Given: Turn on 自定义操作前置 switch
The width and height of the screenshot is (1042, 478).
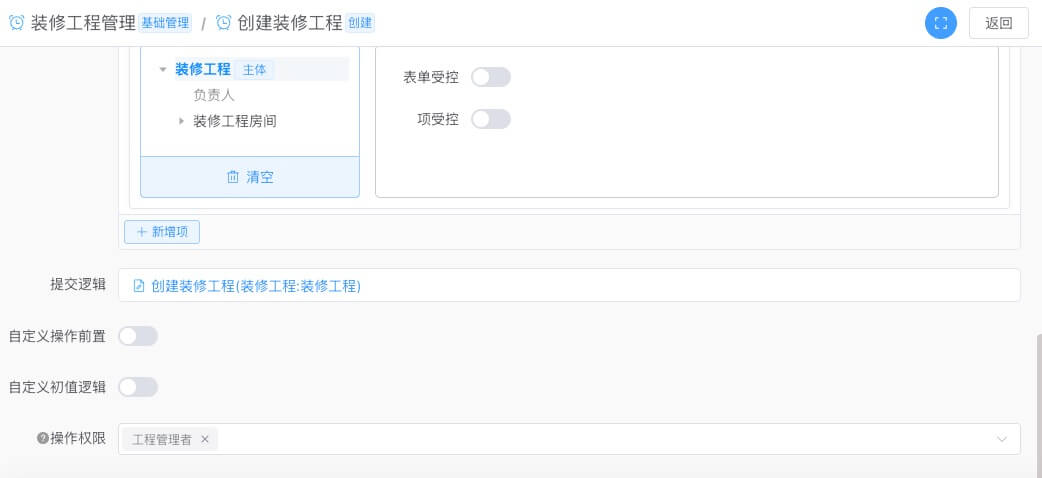Looking at the screenshot, I should (138, 336).
